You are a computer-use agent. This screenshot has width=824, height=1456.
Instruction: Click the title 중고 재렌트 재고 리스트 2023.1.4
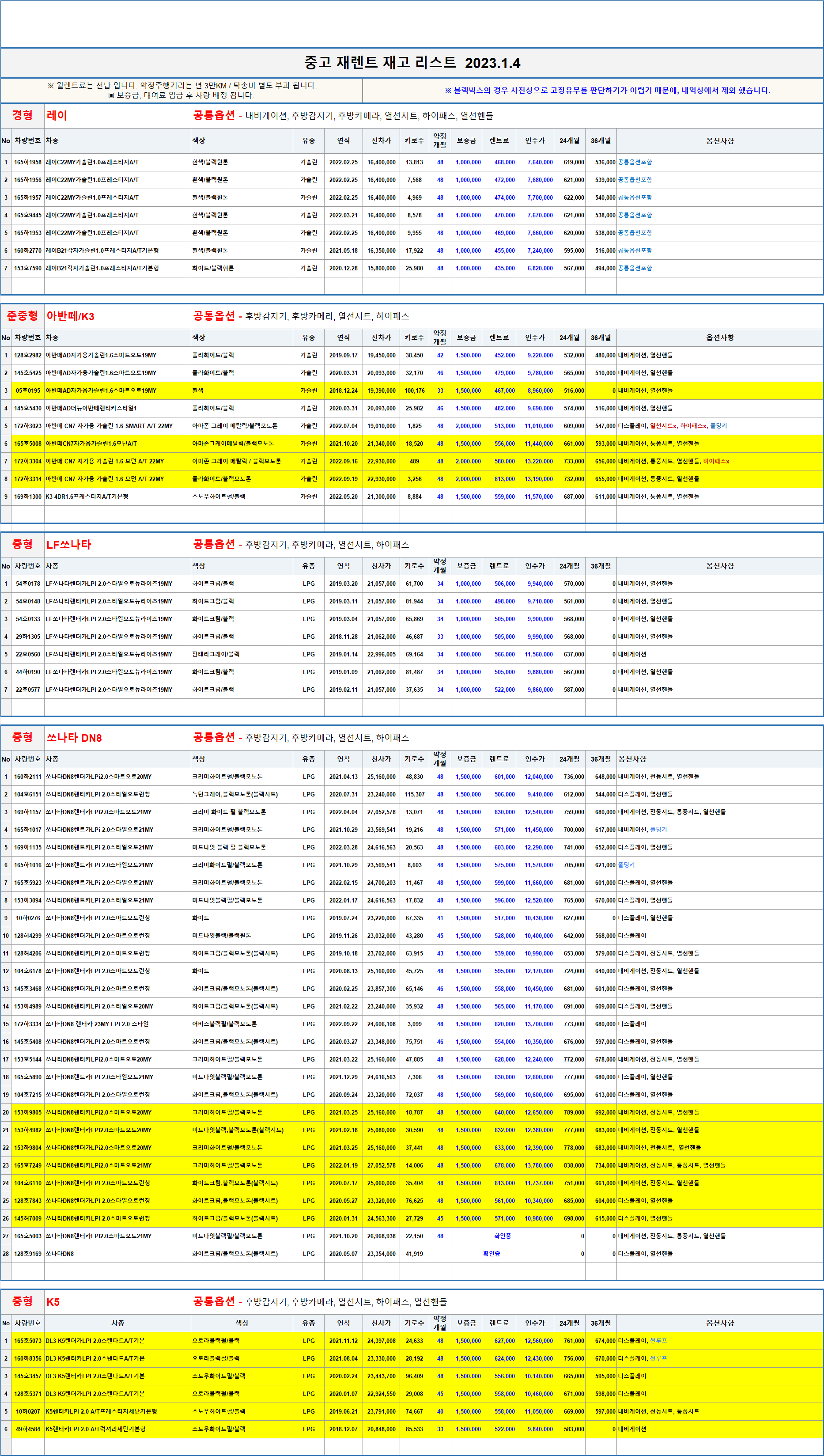click(412, 63)
